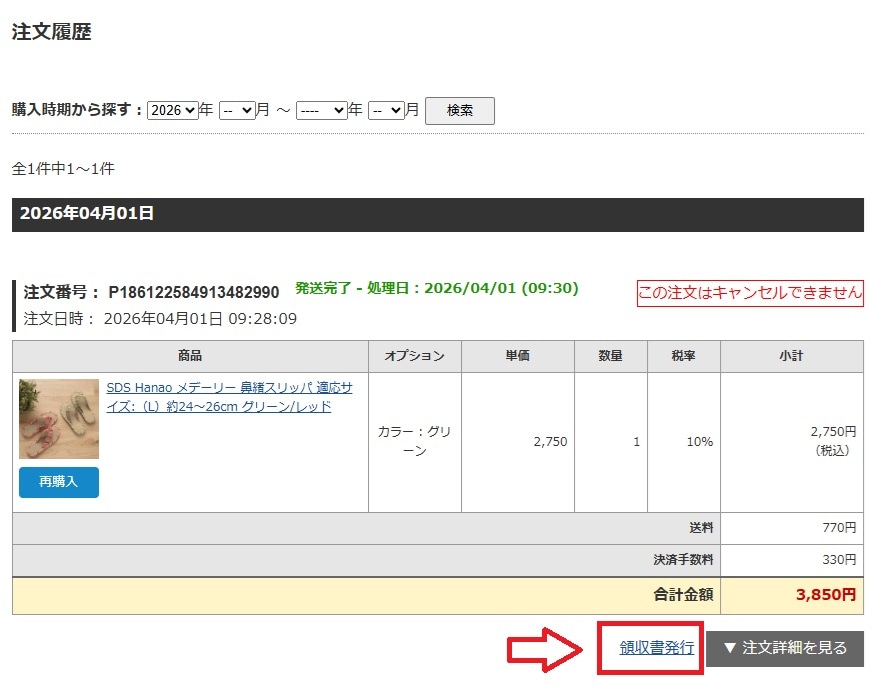
Task: Open the slipper product thumbnail image
Action: 59,419
